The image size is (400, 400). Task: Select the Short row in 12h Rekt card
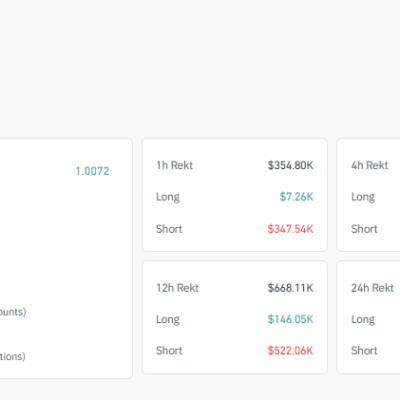click(x=235, y=350)
